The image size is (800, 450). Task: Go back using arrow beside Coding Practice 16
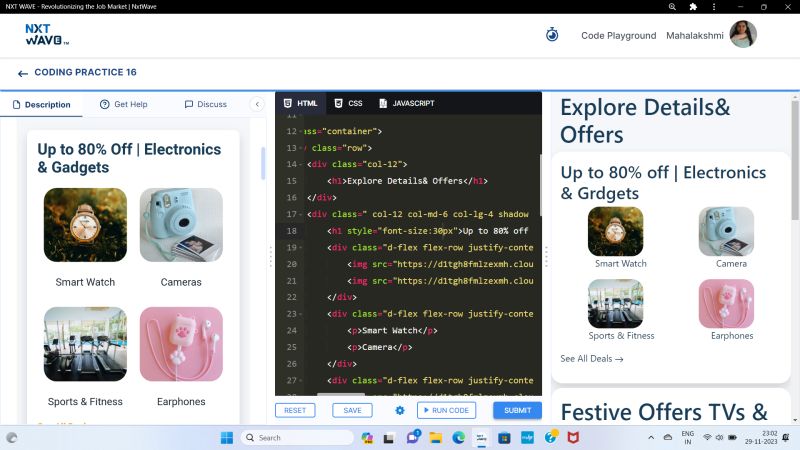(22, 73)
